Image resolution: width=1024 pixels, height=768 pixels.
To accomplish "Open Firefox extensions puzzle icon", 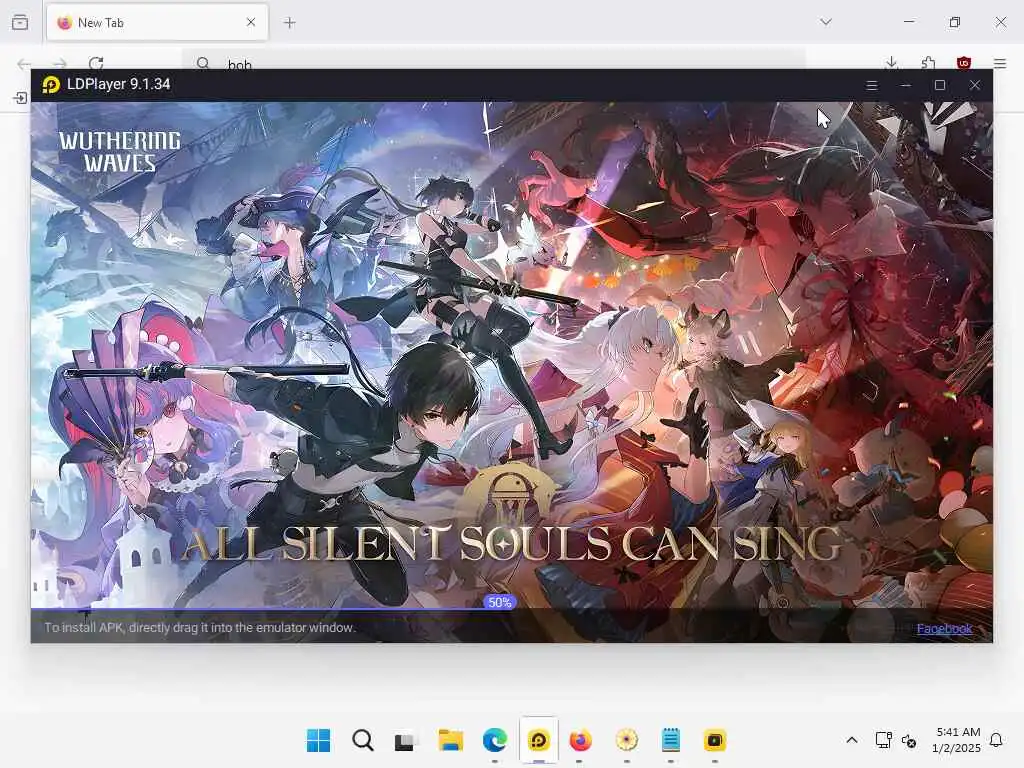I will click(928, 63).
